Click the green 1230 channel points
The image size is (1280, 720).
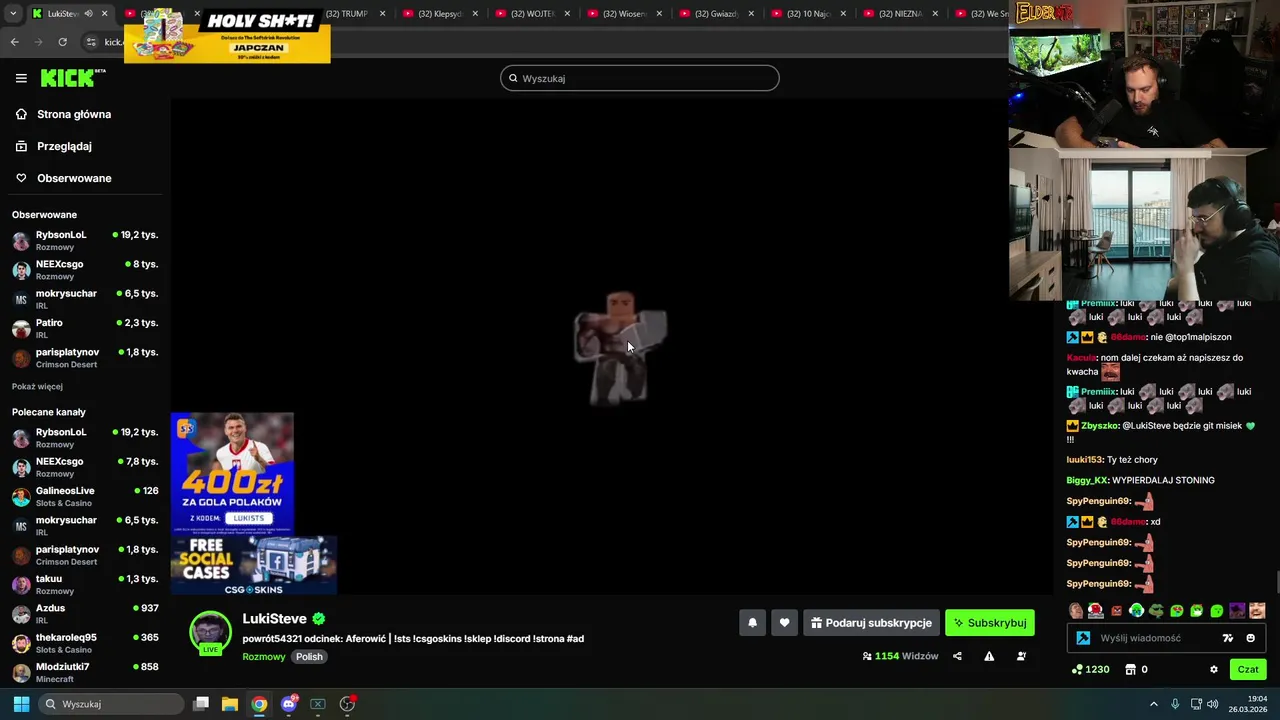tap(1090, 669)
